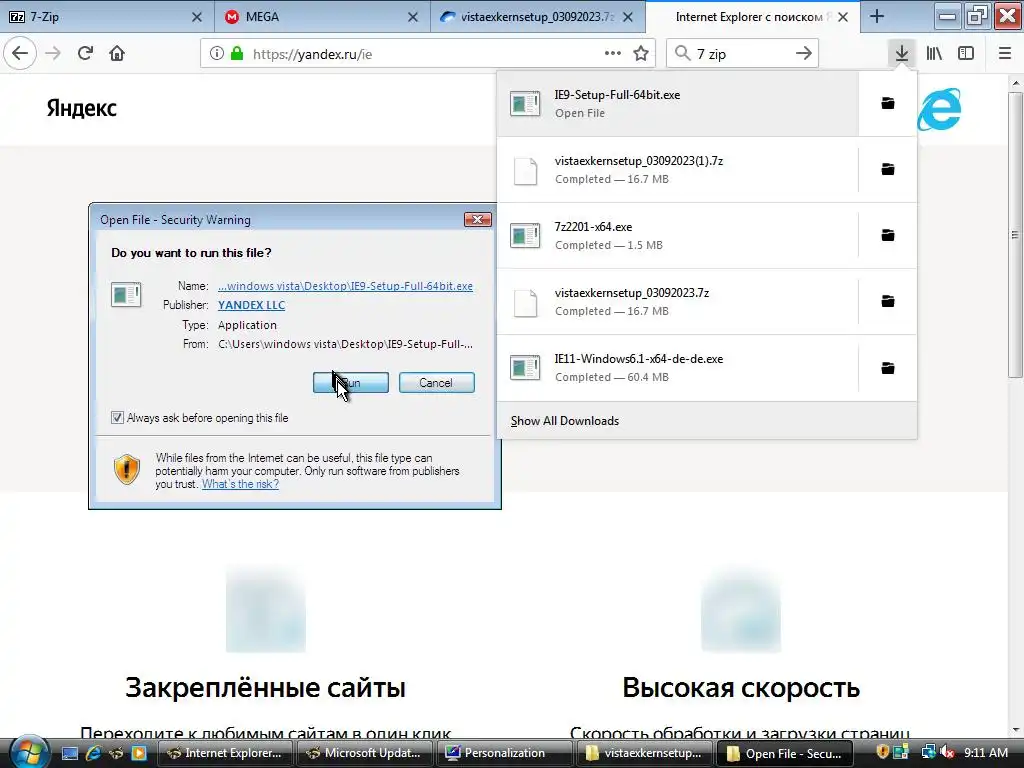This screenshot has width=1024, height=768.
Task: Open containing folder for 7z2201-x64.exe
Action: (888, 235)
